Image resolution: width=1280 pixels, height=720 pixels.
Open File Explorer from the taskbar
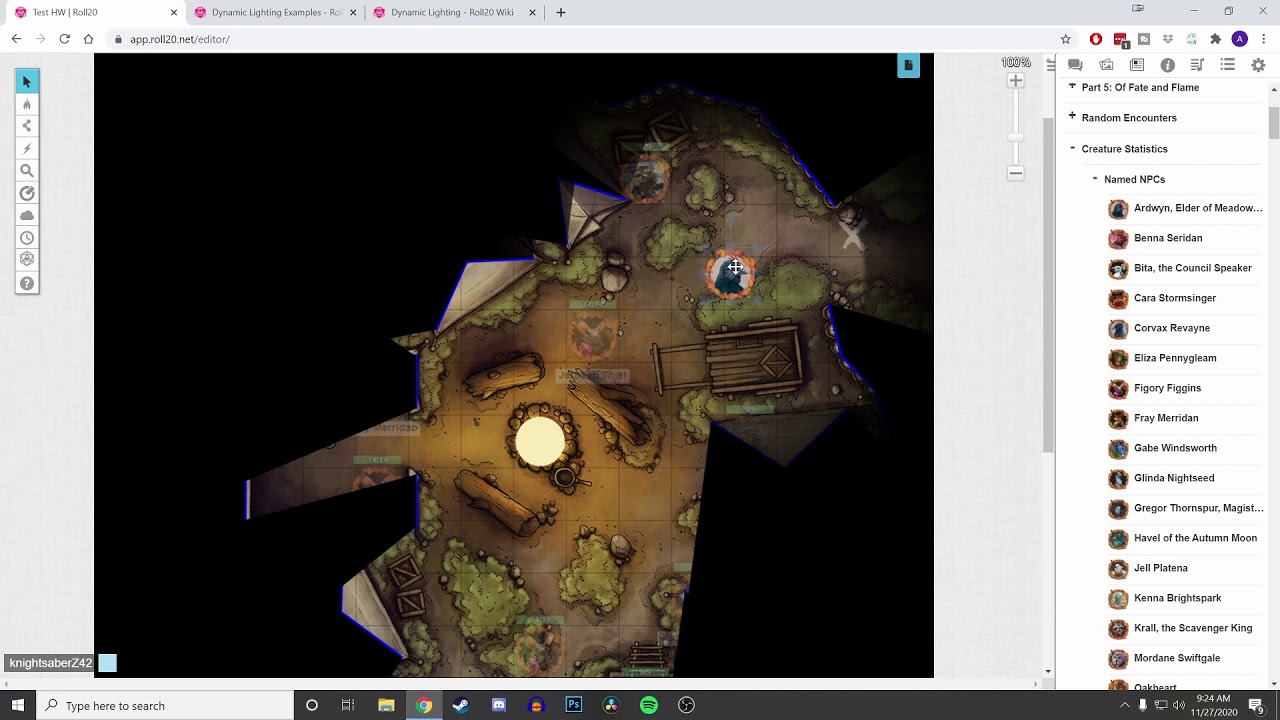(x=386, y=706)
